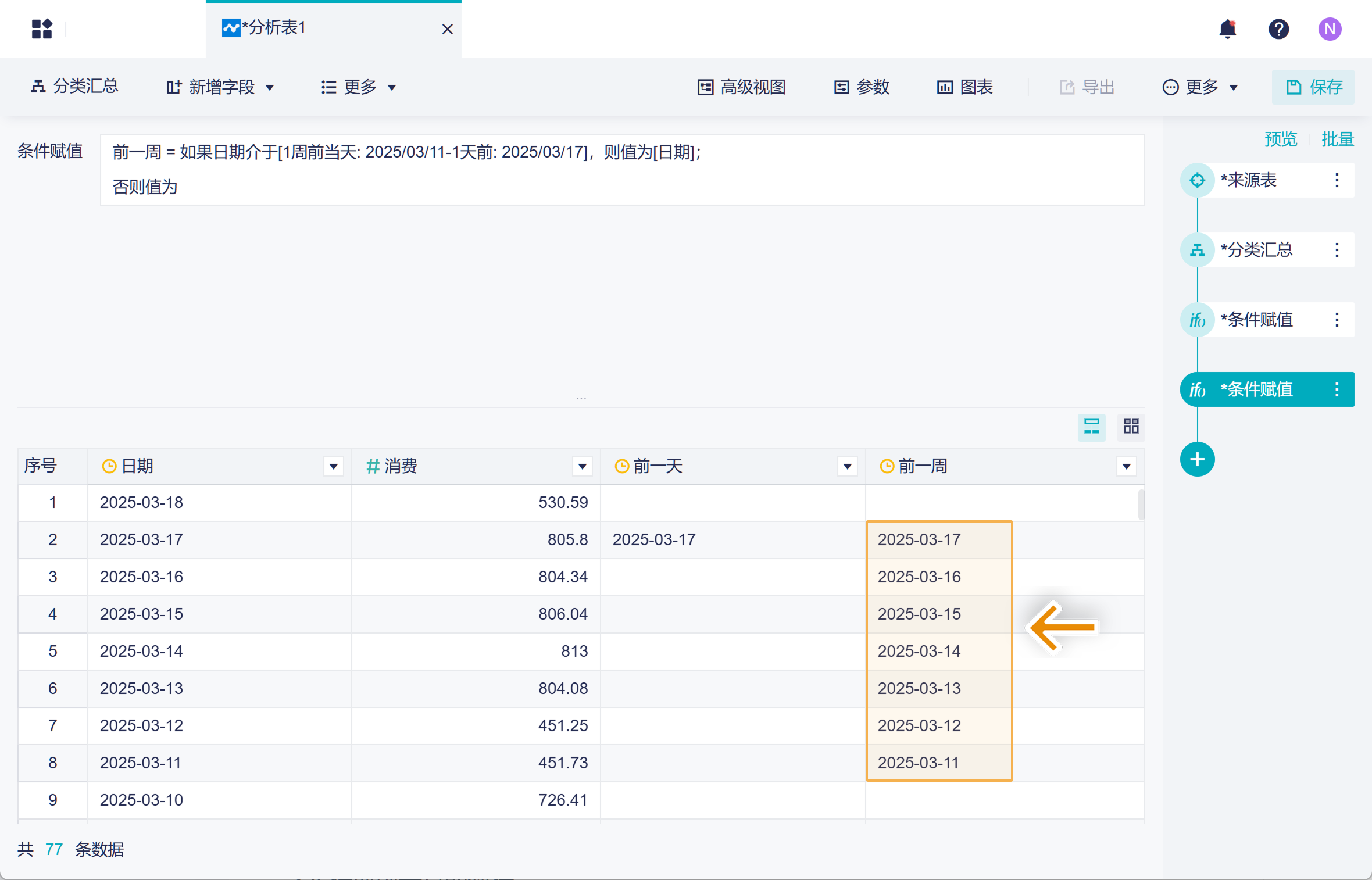Click the notification bell icon
1372x880 pixels.
[1227, 28]
